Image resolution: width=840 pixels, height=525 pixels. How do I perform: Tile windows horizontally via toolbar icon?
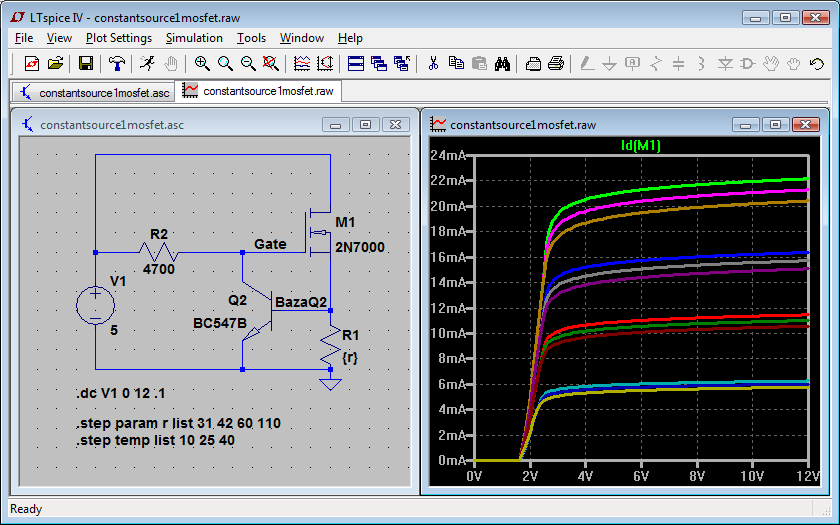pyautogui.click(x=356, y=64)
